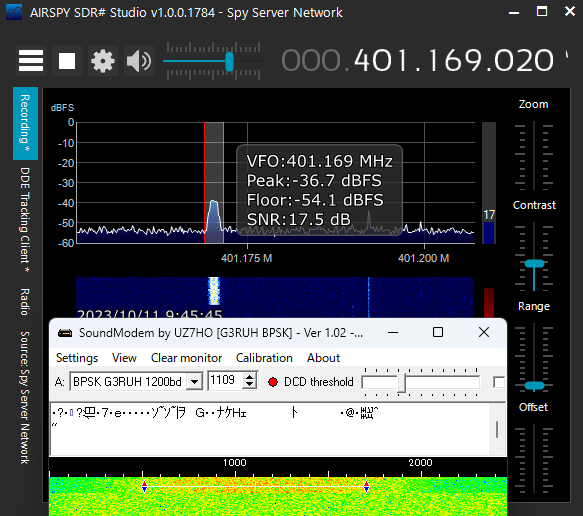Adjust the DCD threshold slider
Image resolution: width=583 pixels, height=516 pixels.
[x=402, y=382]
